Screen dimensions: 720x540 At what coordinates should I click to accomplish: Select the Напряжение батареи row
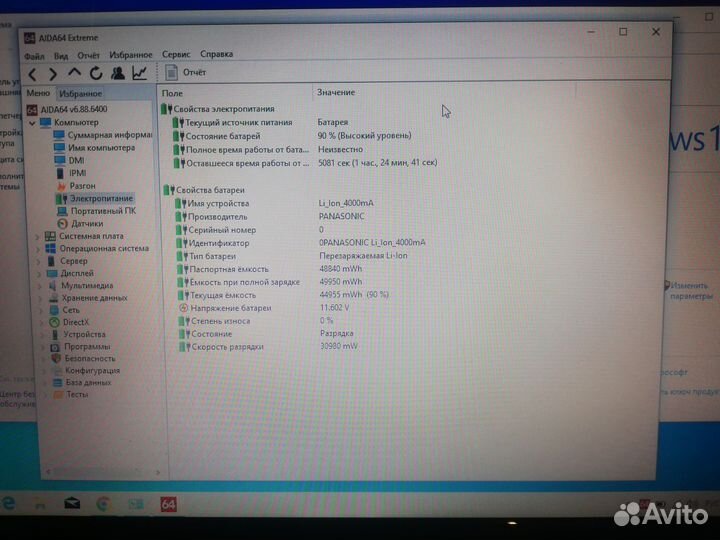[264, 308]
